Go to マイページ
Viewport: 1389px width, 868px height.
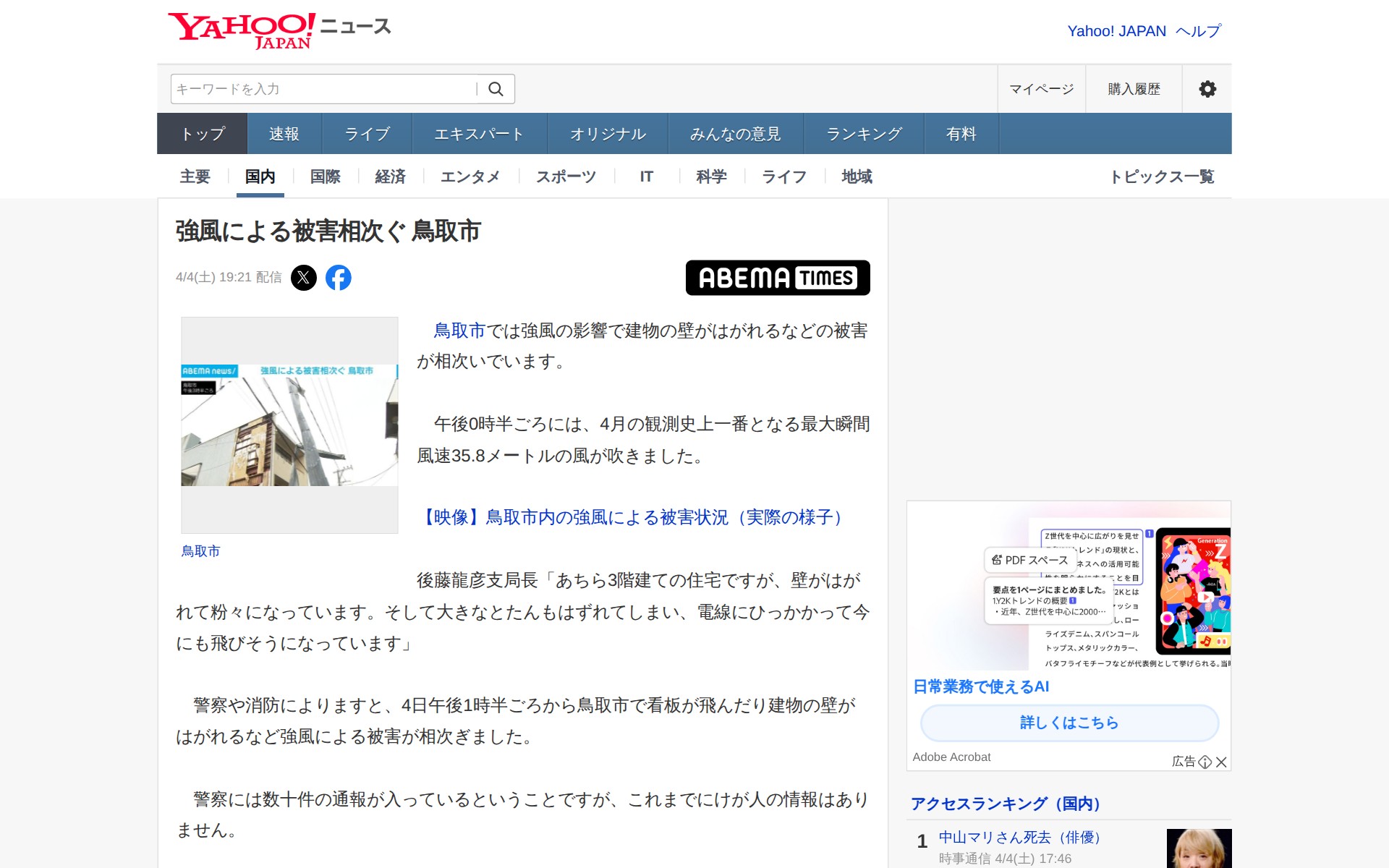coord(1041,88)
